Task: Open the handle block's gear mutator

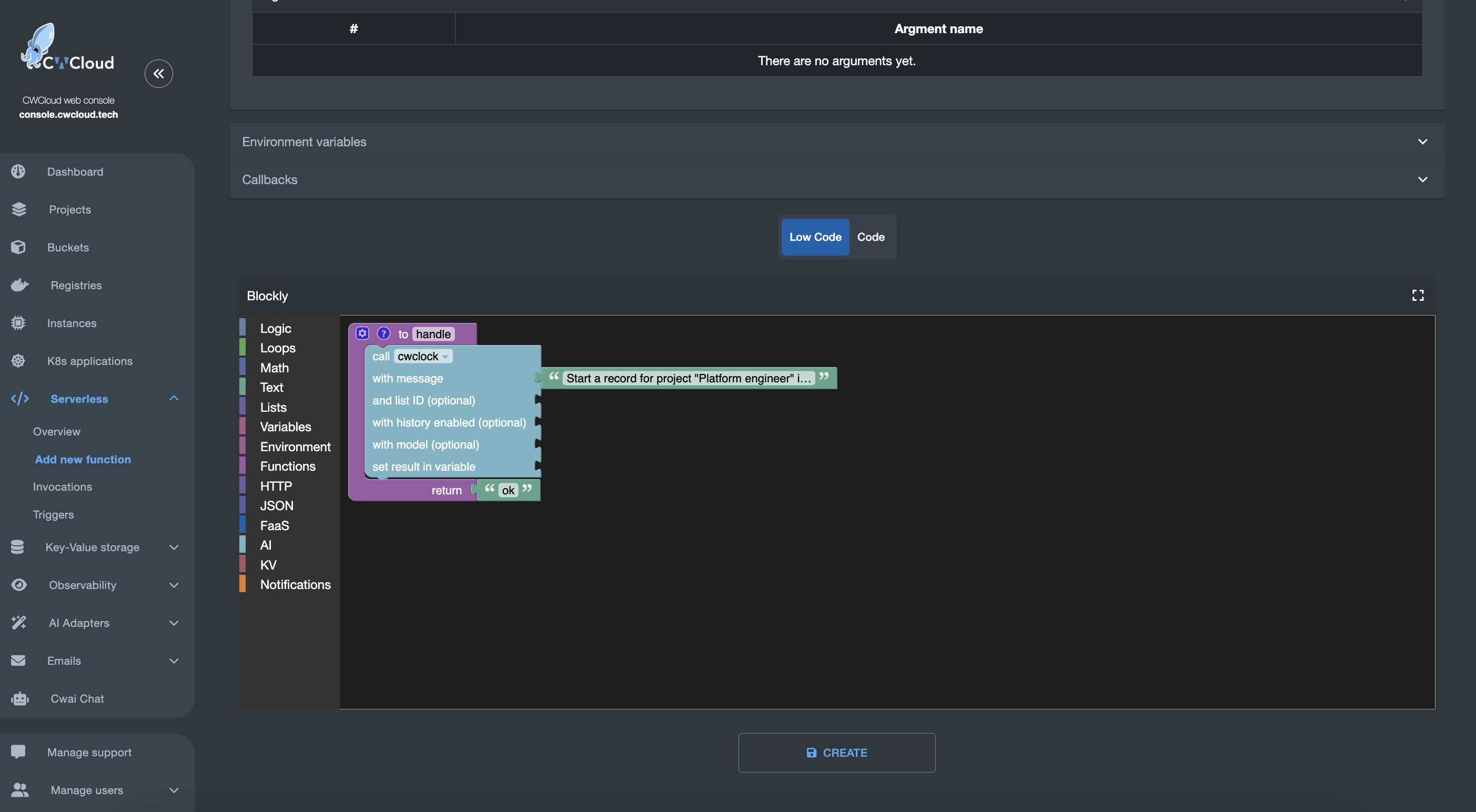Action: pos(362,333)
